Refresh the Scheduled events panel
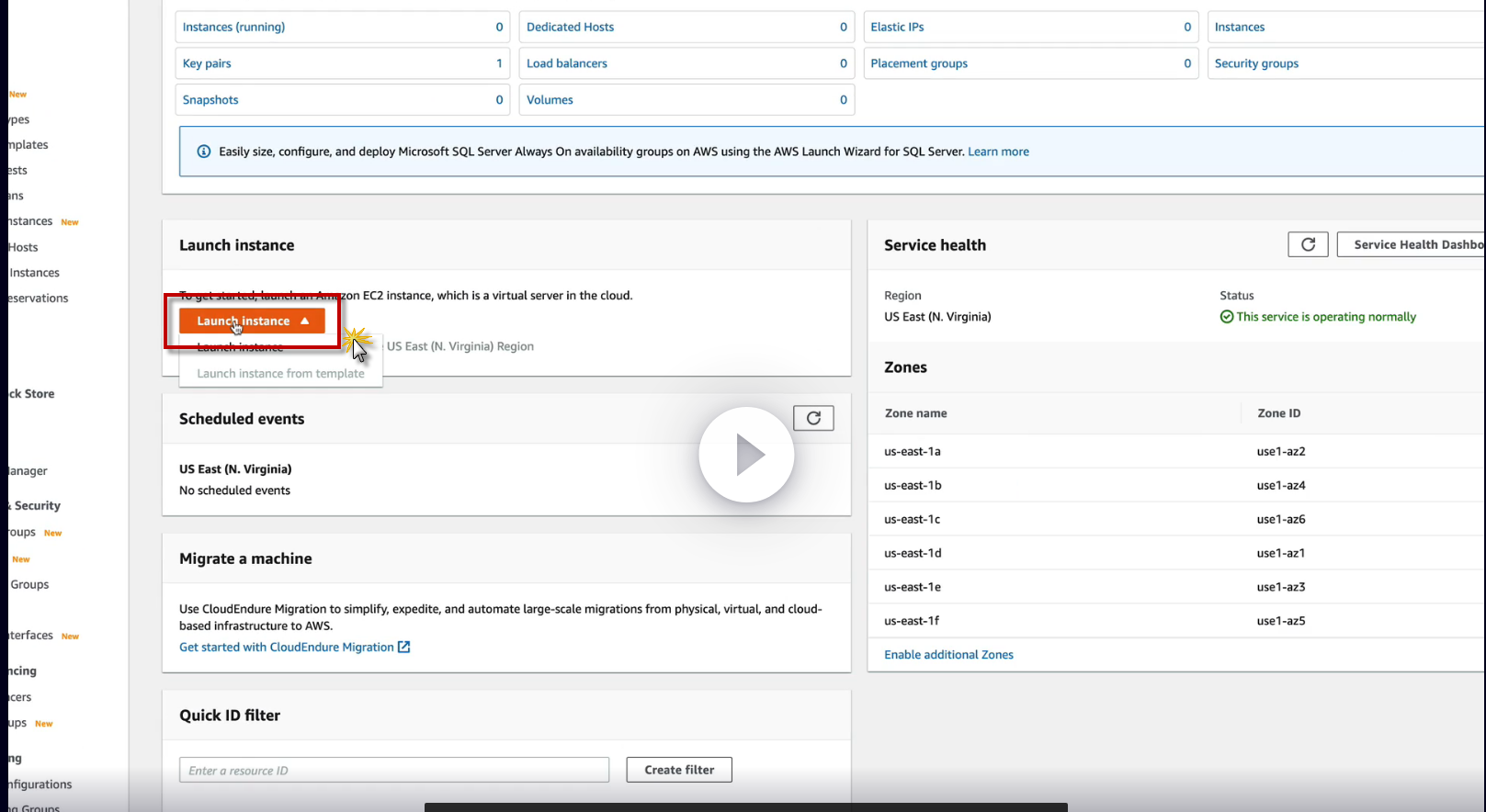This screenshot has height=812, width=1486. pyautogui.click(x=813, y=418)
